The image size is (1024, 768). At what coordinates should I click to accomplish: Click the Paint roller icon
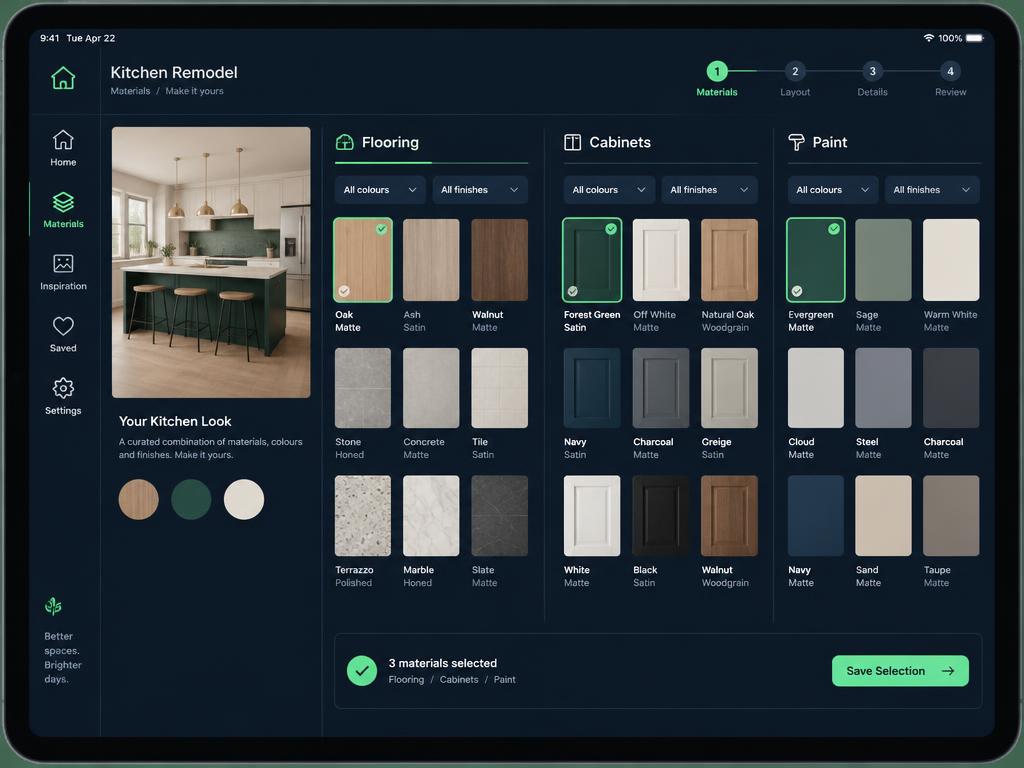click(796, 142)
